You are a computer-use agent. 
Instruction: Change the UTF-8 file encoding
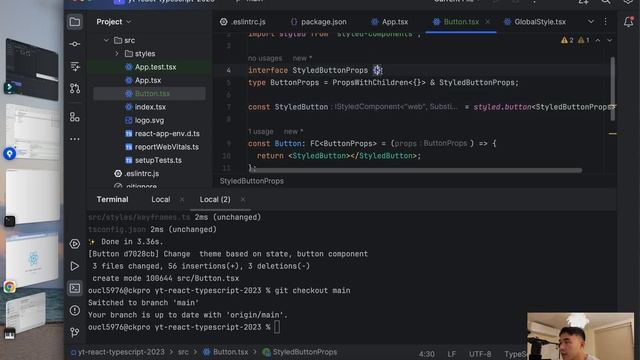tap(480, 354)
